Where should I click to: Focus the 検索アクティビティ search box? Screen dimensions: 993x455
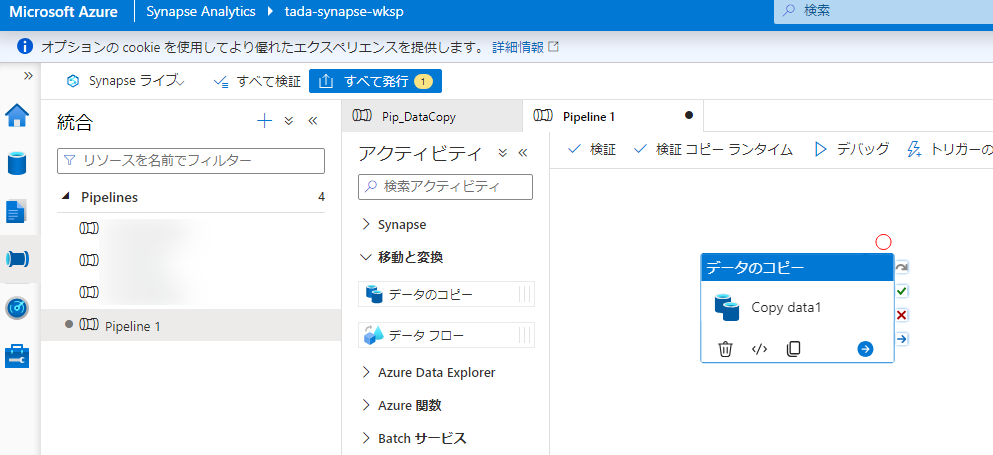pyautogui.click(x=445, y=186)
